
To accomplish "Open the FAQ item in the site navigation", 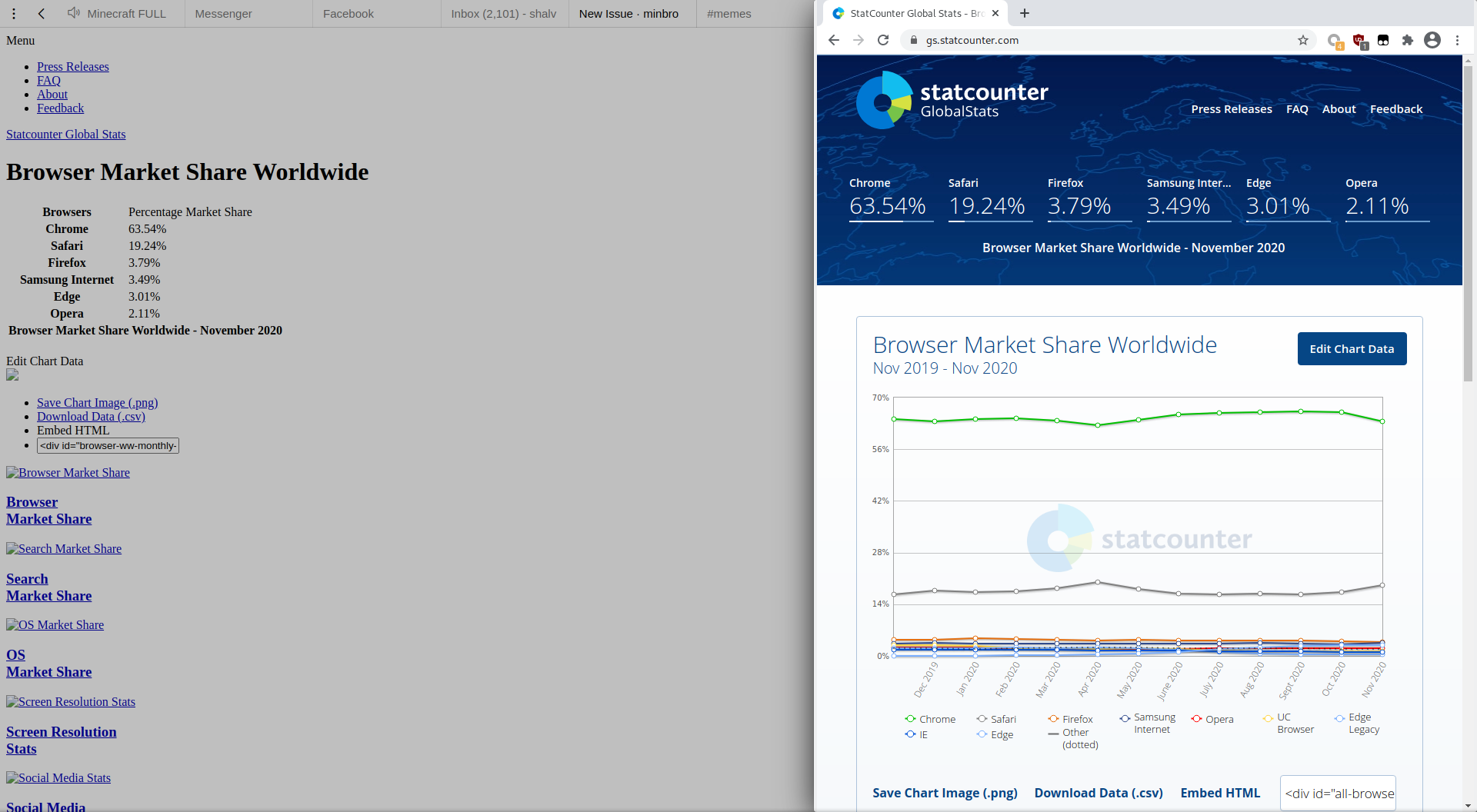I will (x=1297, y=108).
